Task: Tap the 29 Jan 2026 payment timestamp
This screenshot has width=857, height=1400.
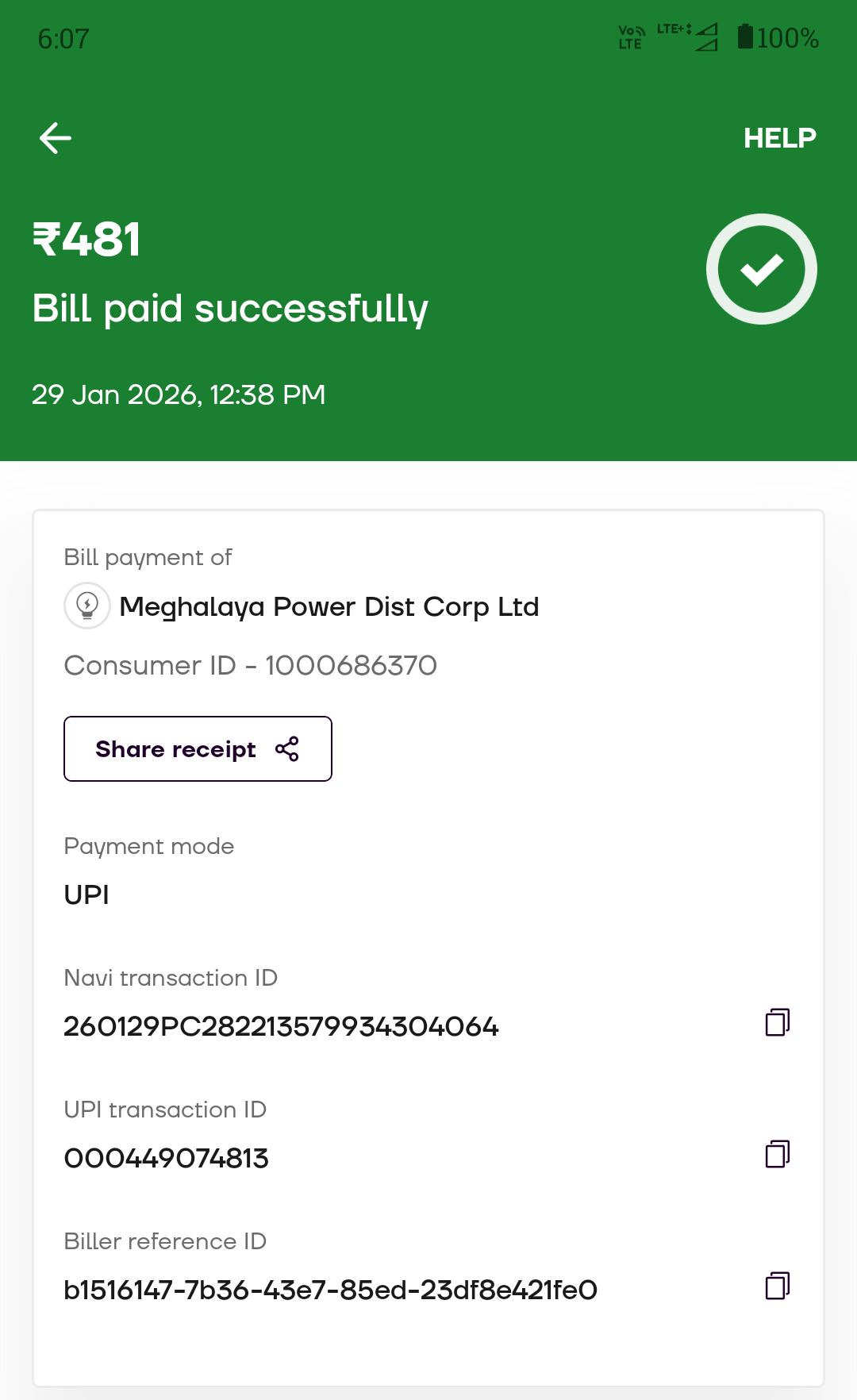Action: click(x=179, y=394)
